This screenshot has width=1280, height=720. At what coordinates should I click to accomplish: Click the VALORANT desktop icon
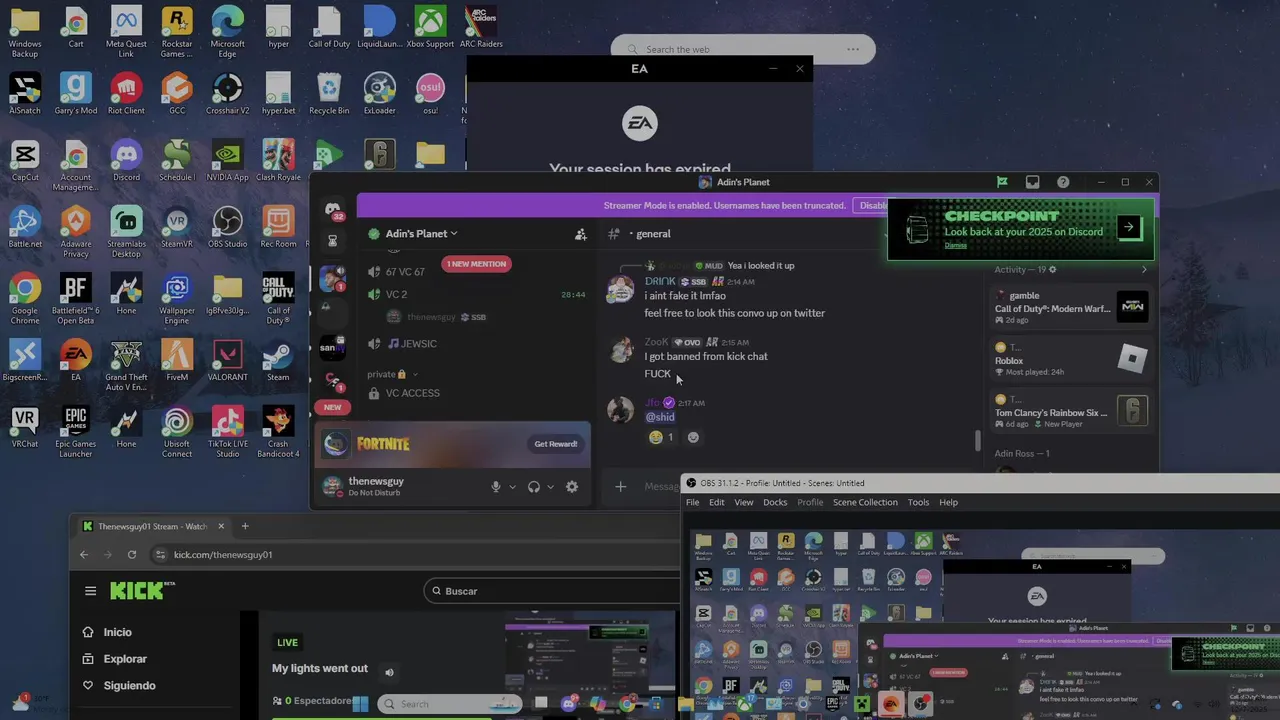(227, 361)
